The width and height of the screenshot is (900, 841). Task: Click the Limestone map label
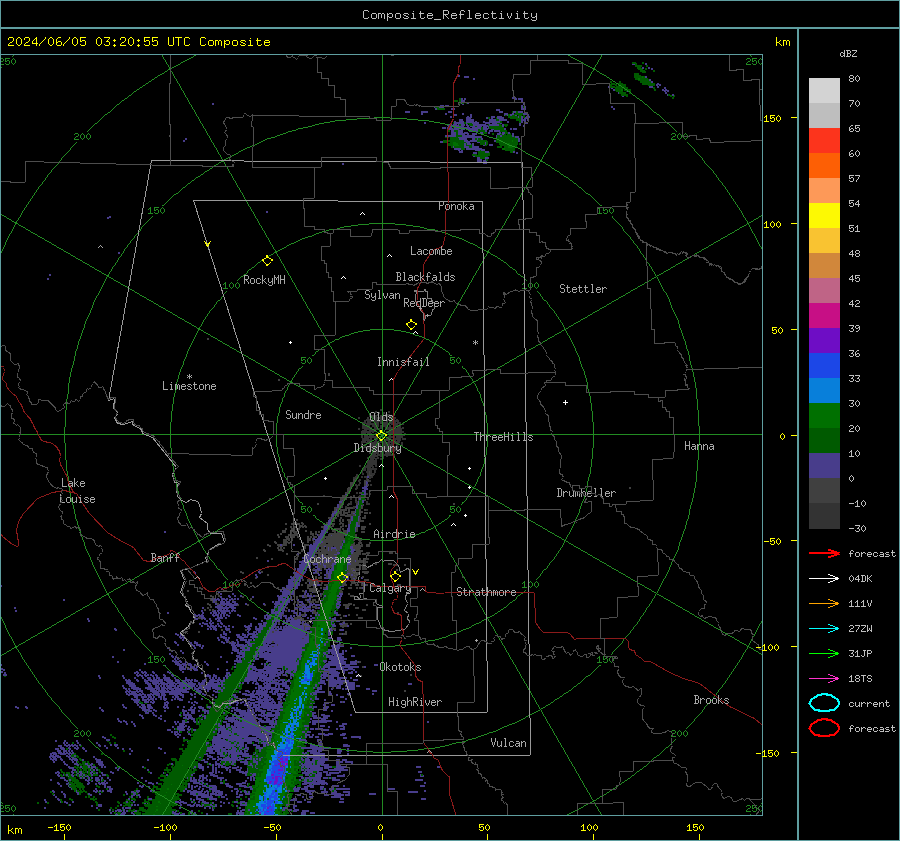pyautogui.click(x=189, y=386)
